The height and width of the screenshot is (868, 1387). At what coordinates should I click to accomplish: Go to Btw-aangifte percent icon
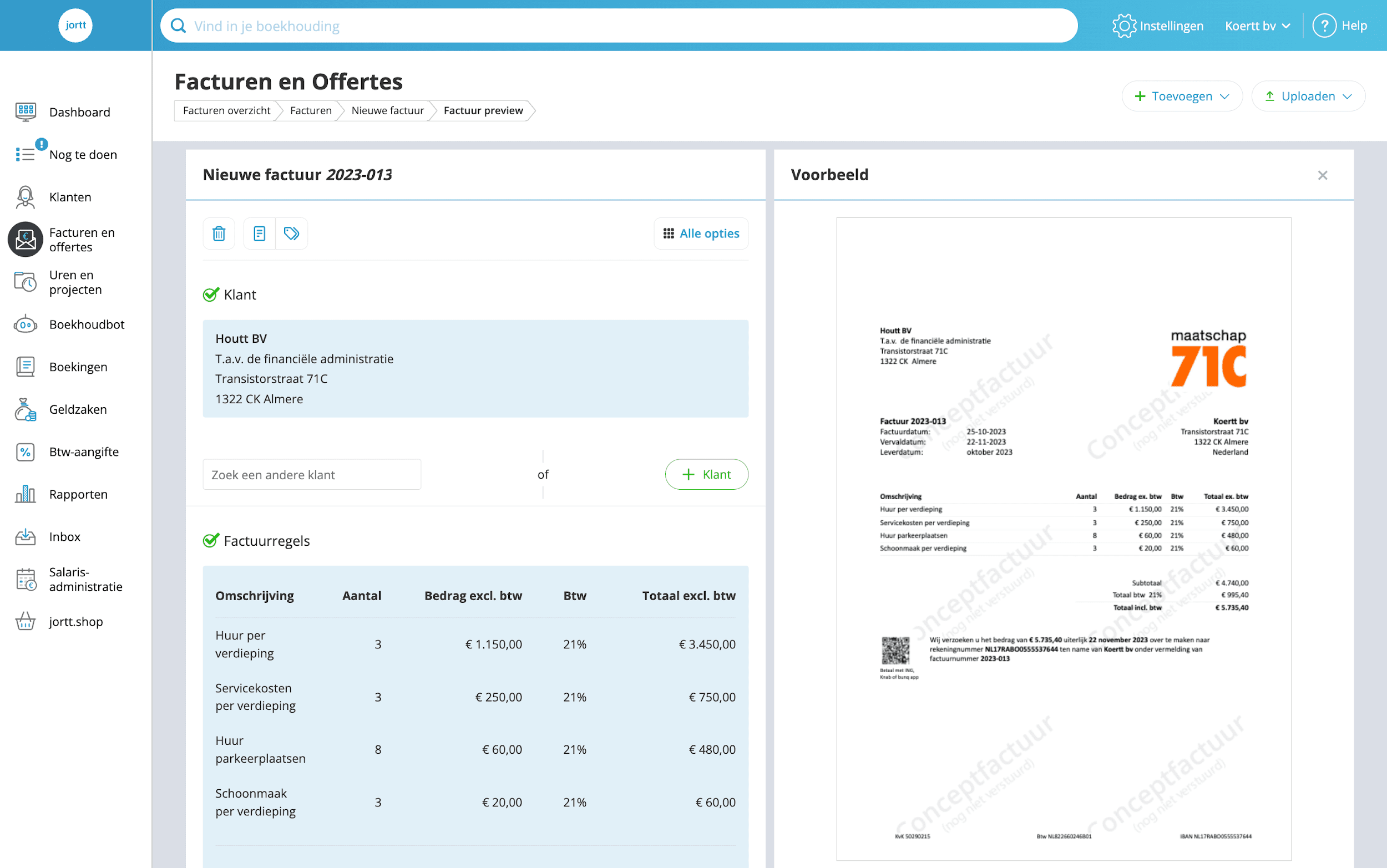(26, 452)
